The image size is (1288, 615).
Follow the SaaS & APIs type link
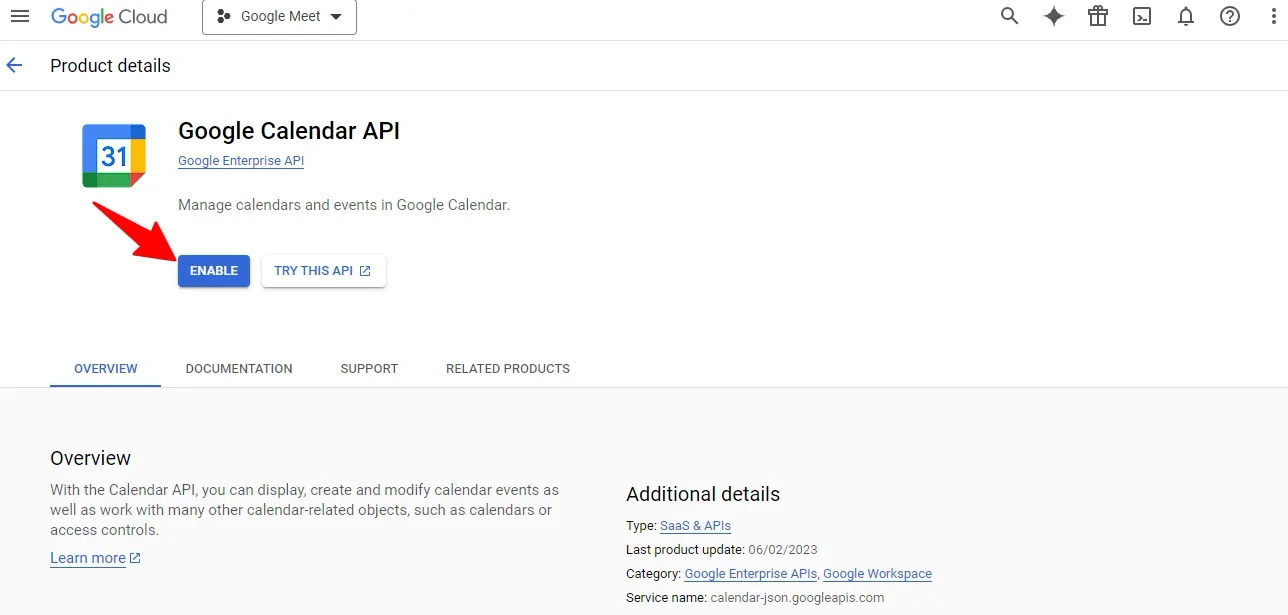[x=695, y=526]
